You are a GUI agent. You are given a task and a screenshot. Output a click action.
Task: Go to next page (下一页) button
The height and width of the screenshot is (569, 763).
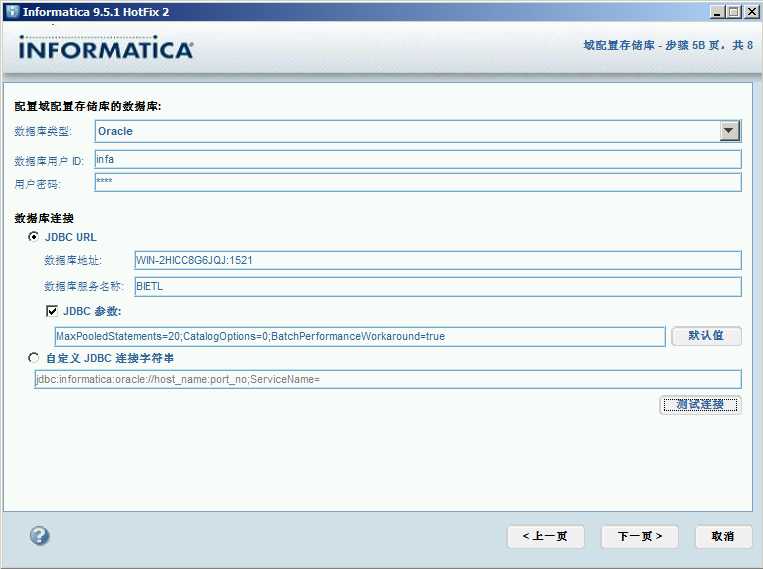click(x=640, y=536)
